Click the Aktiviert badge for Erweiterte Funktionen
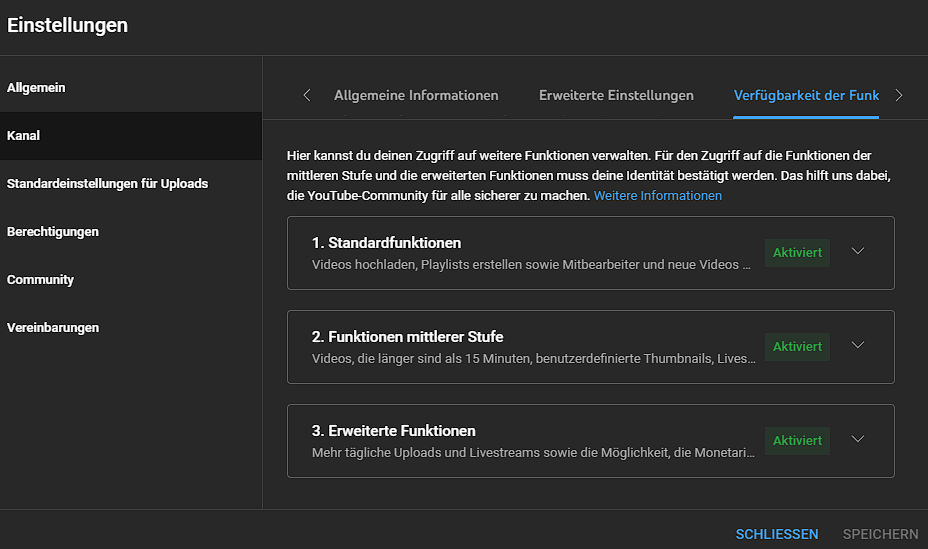The height and width of the screenshot is (549, 928). [797, 441]
